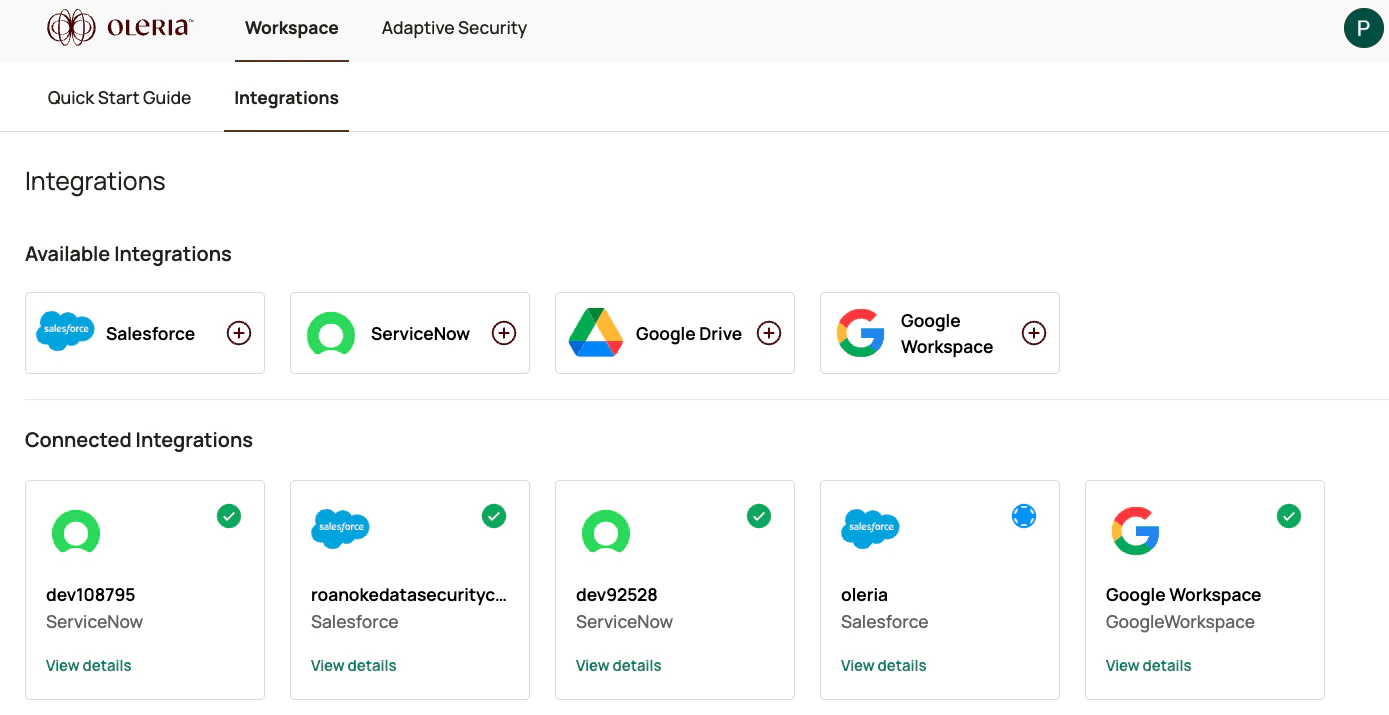Click the Oleria logo

(120, 28)
